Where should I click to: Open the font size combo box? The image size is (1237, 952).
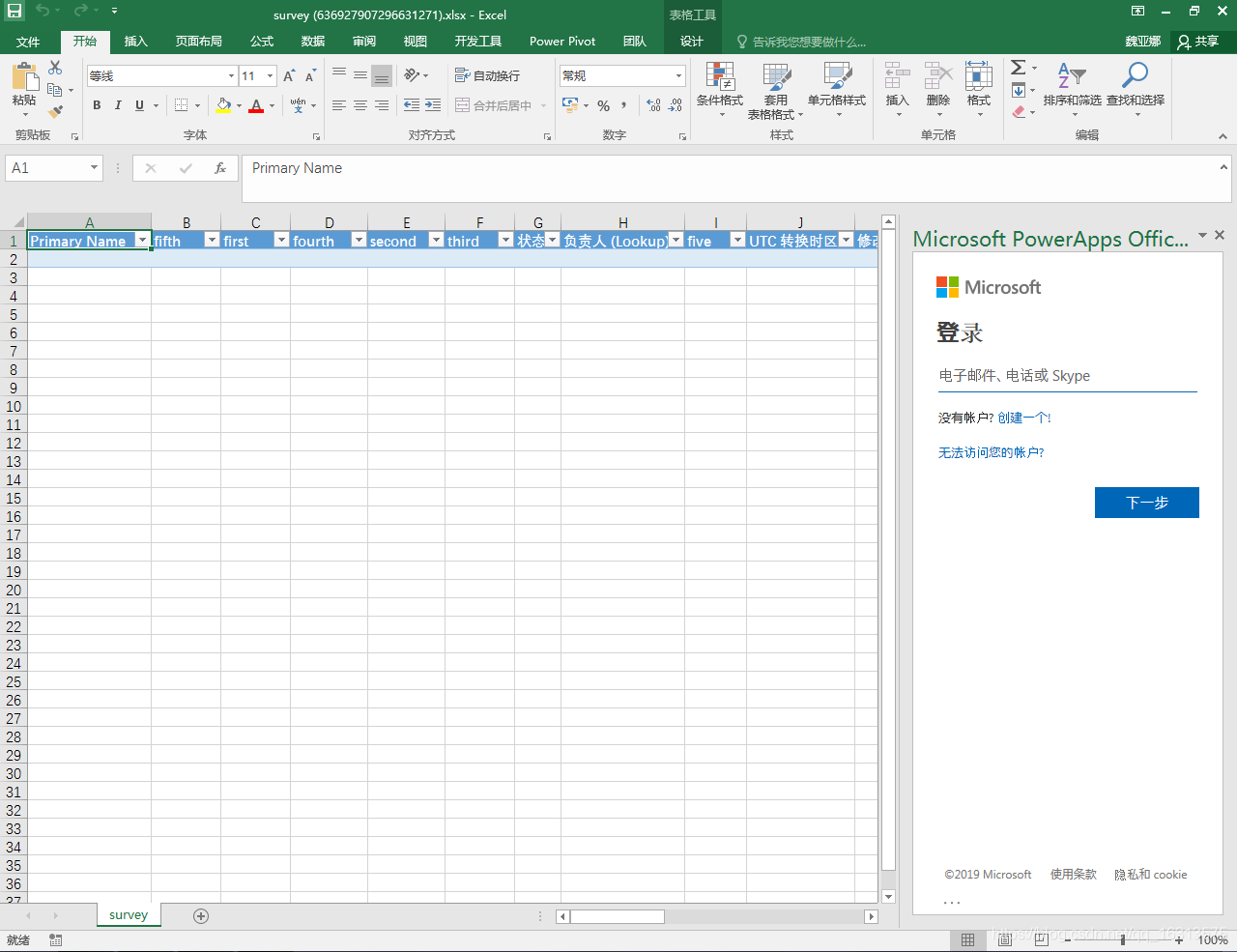[x=258, y=75]
